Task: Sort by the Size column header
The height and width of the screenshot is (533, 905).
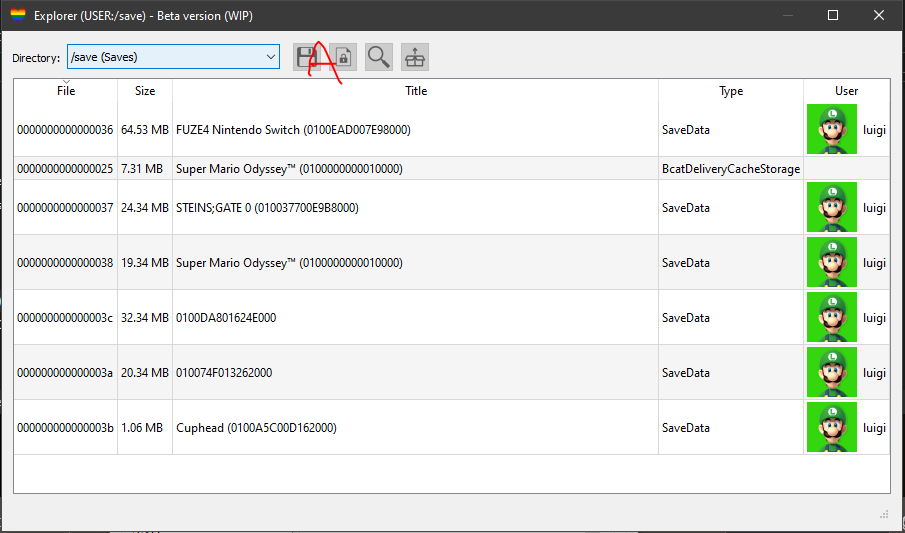Action: (145, 91)
